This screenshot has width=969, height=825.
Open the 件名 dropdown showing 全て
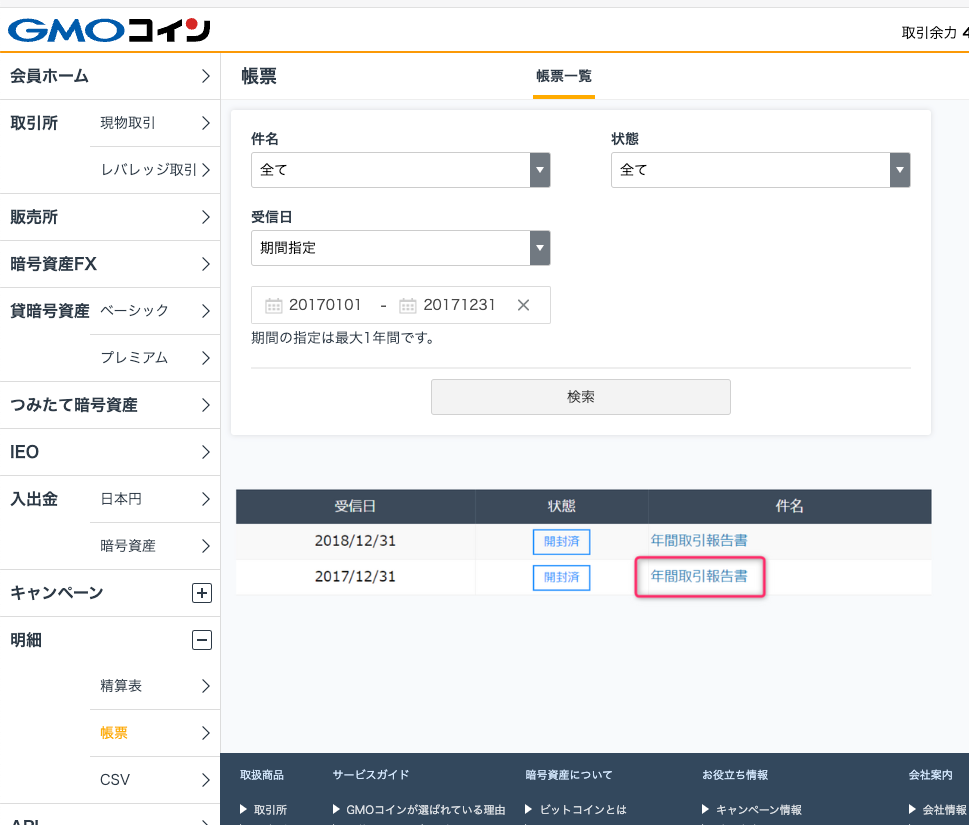(538, 170)
